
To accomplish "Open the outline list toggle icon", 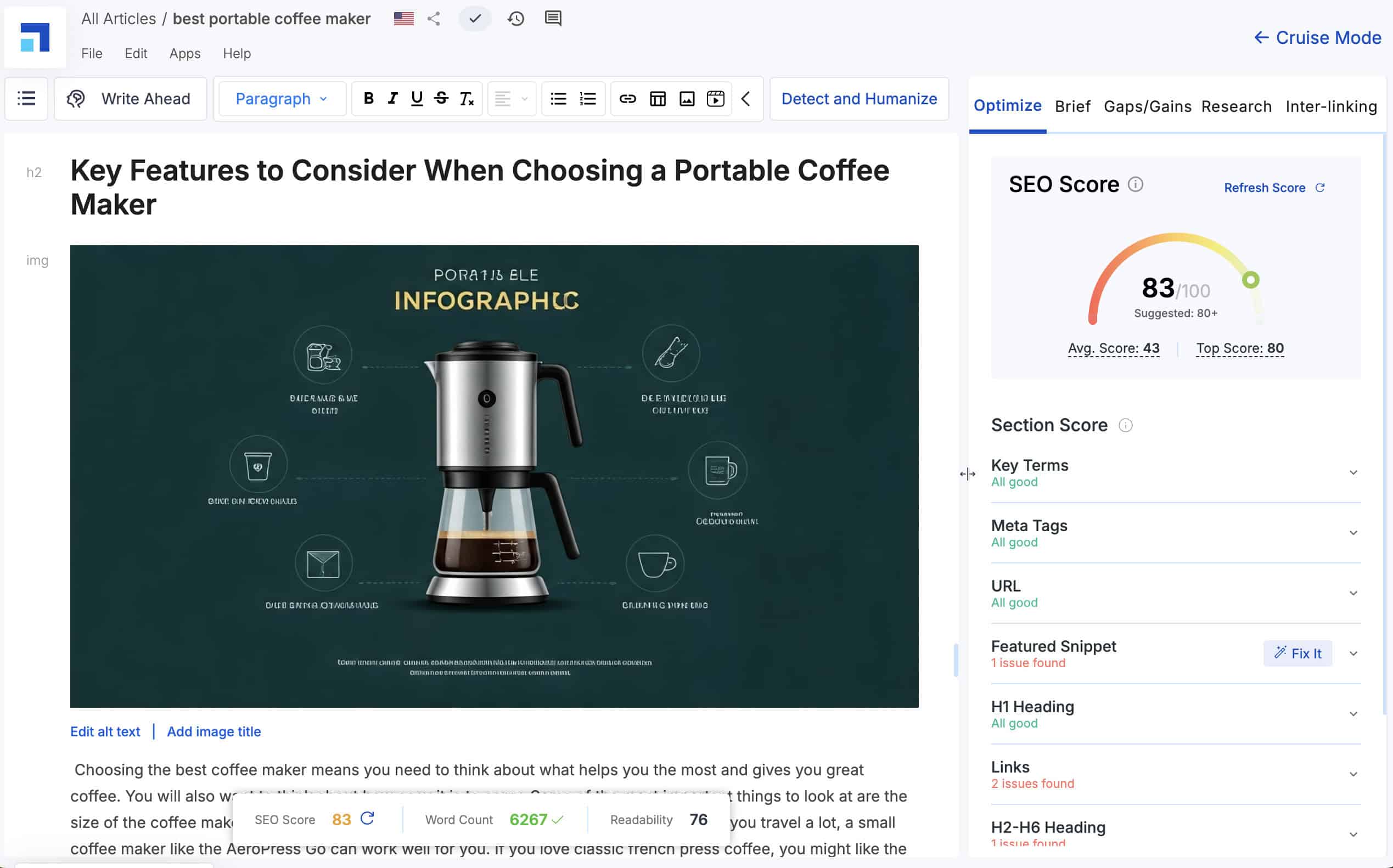I will 26,99.
